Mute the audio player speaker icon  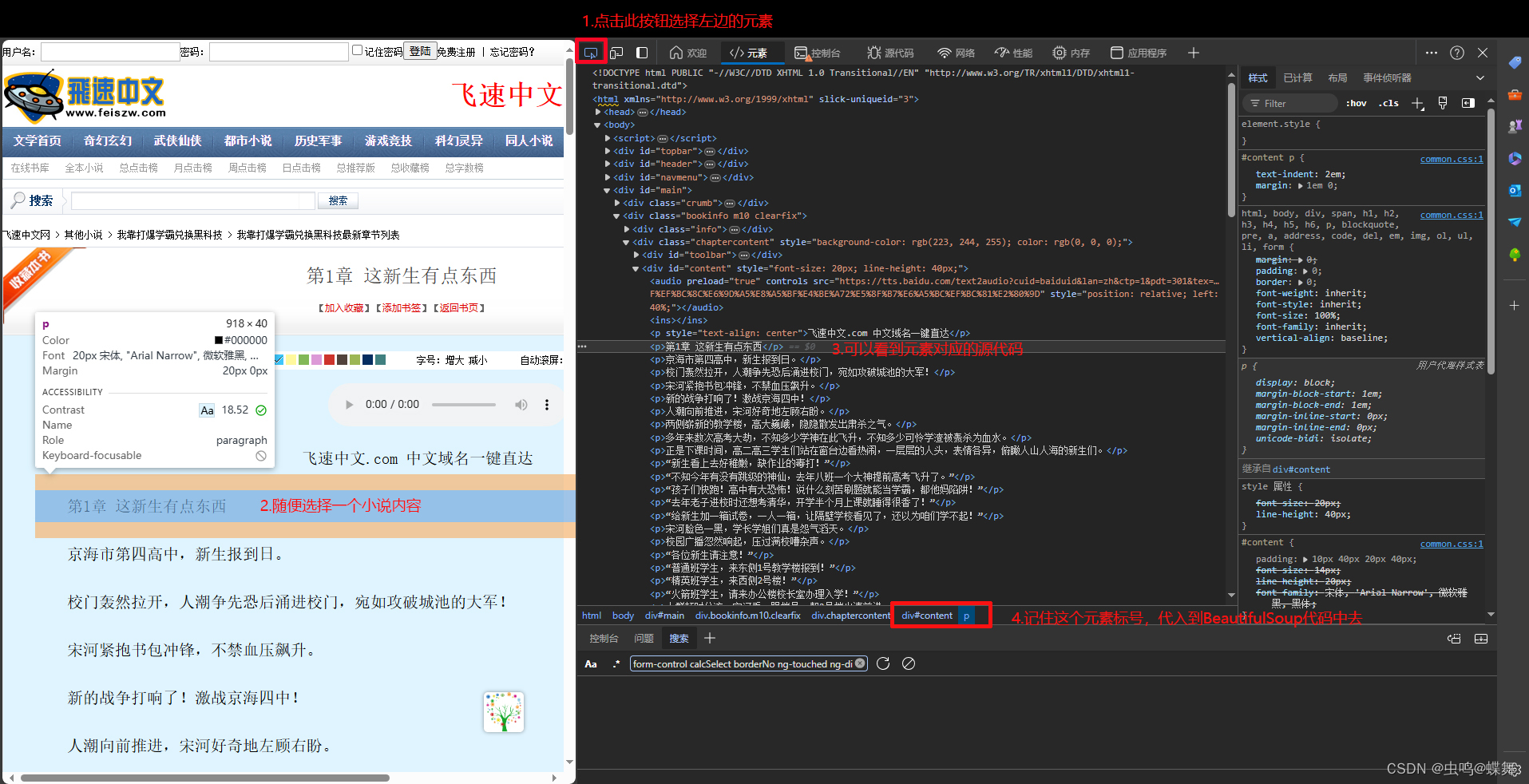(x=521, y=405)
